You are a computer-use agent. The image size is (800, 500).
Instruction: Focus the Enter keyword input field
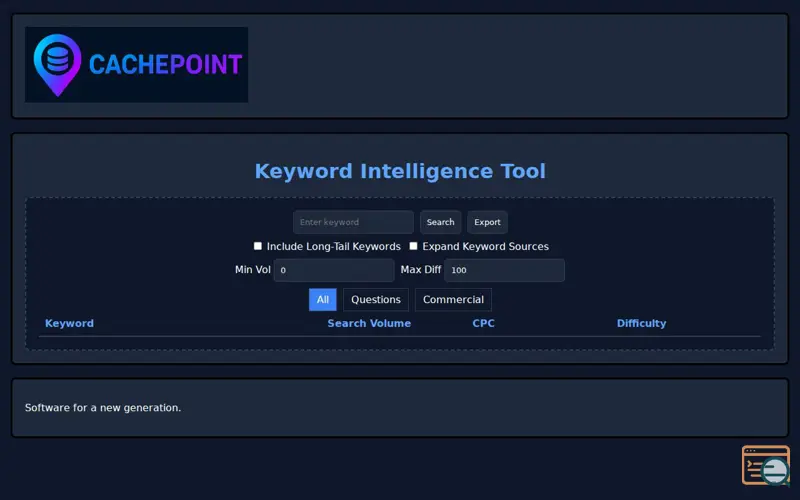click(353, 222)
